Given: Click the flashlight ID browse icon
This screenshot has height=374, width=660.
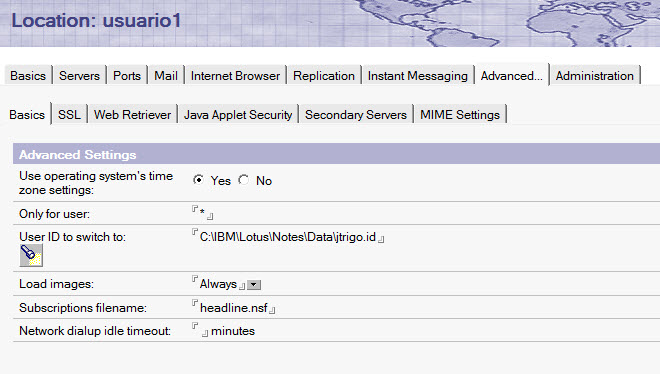Looking at the screenshot, I should tap(31, 255).
